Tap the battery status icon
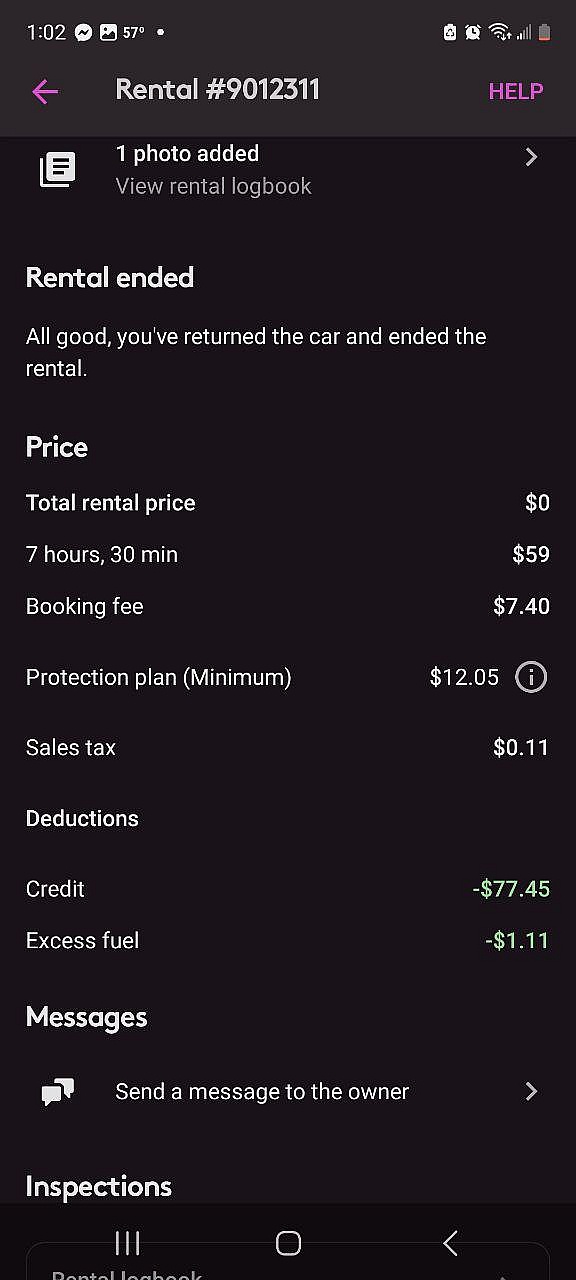576x1280 pixels. (545, 32)
